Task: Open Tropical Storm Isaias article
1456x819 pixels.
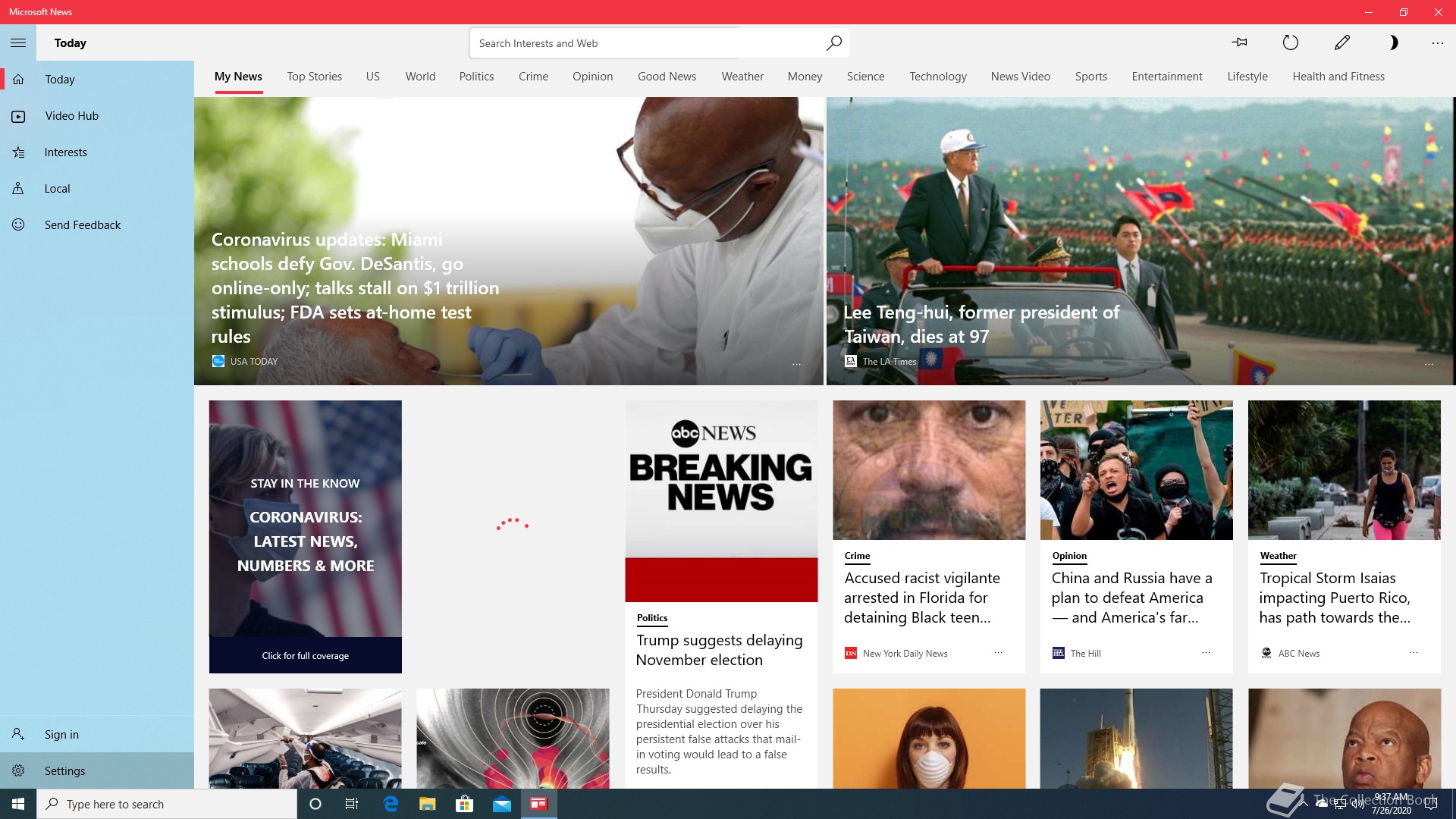Action: 1335,598
